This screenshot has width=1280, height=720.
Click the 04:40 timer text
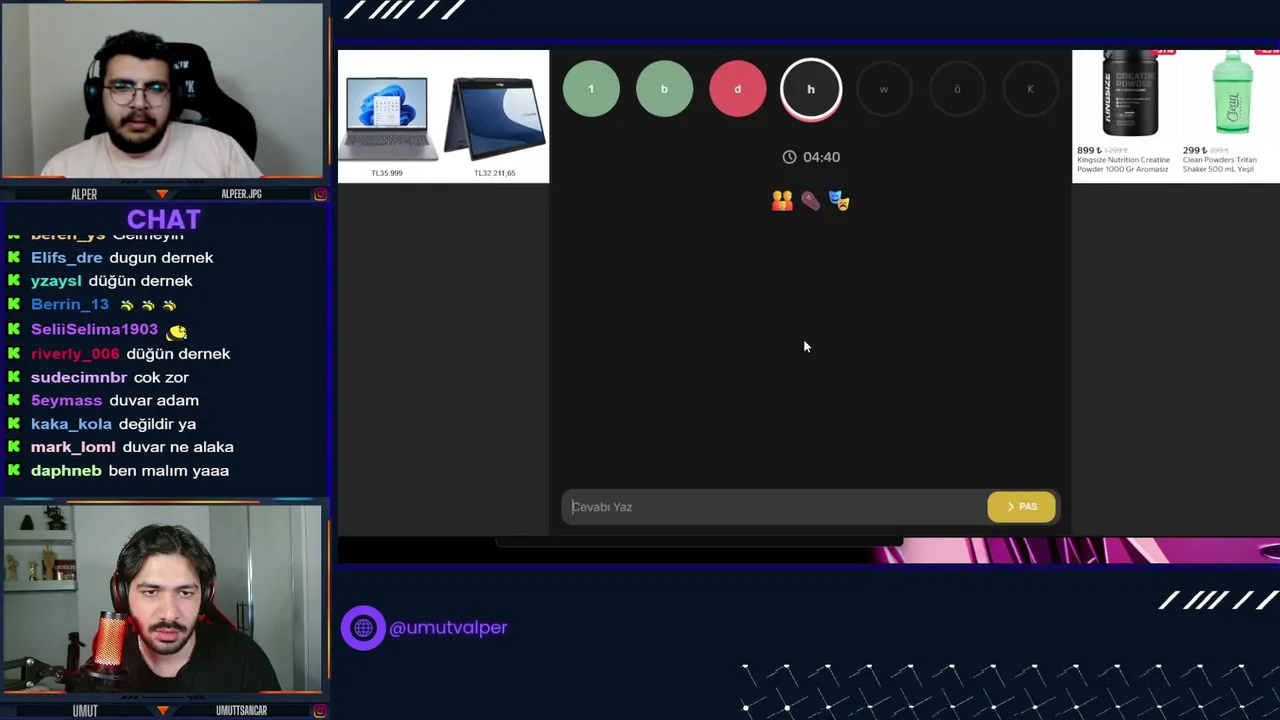coord(821,157)
